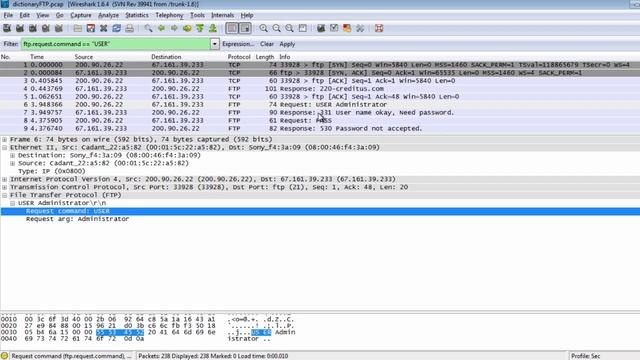Zoom out toolbar icon
Screen dimensions: 640x360
[277, 28]
